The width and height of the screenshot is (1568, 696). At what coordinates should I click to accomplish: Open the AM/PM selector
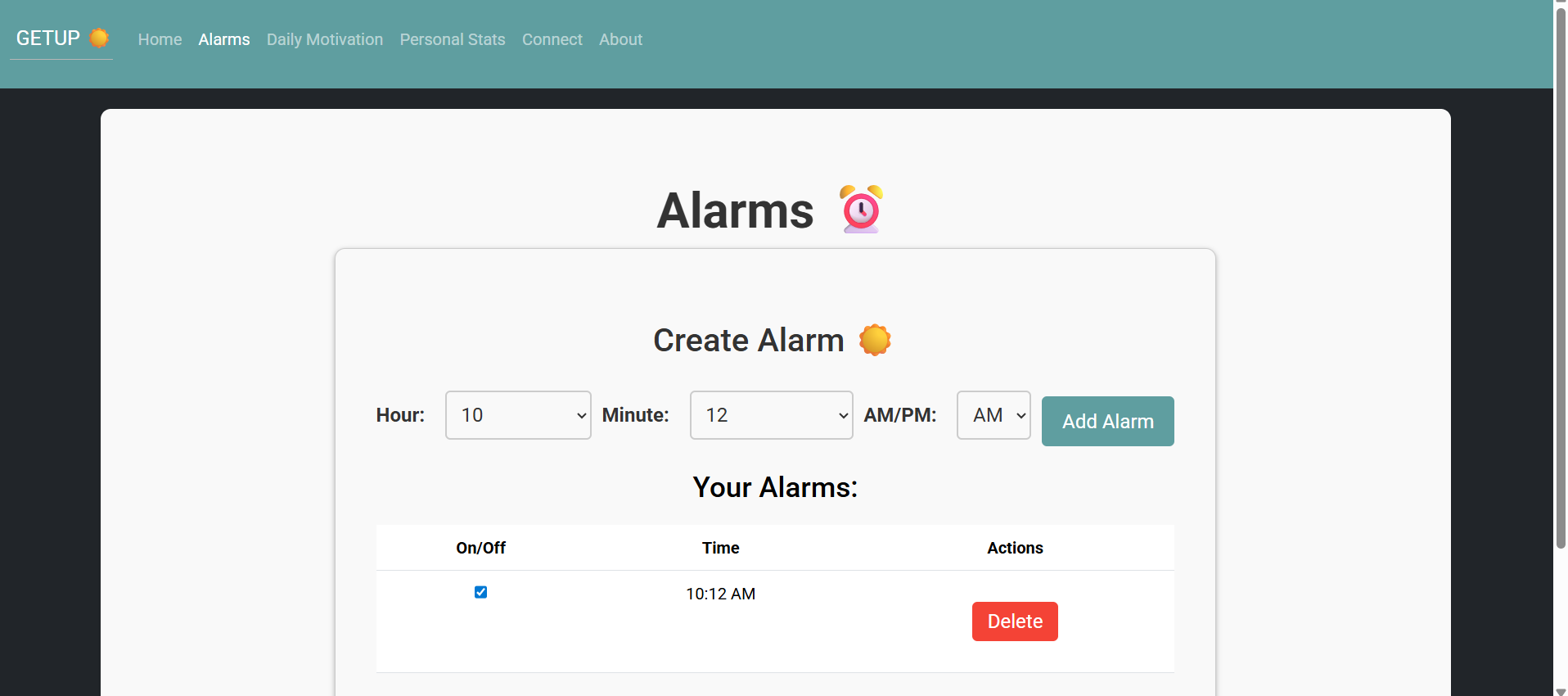coord(994,415)
